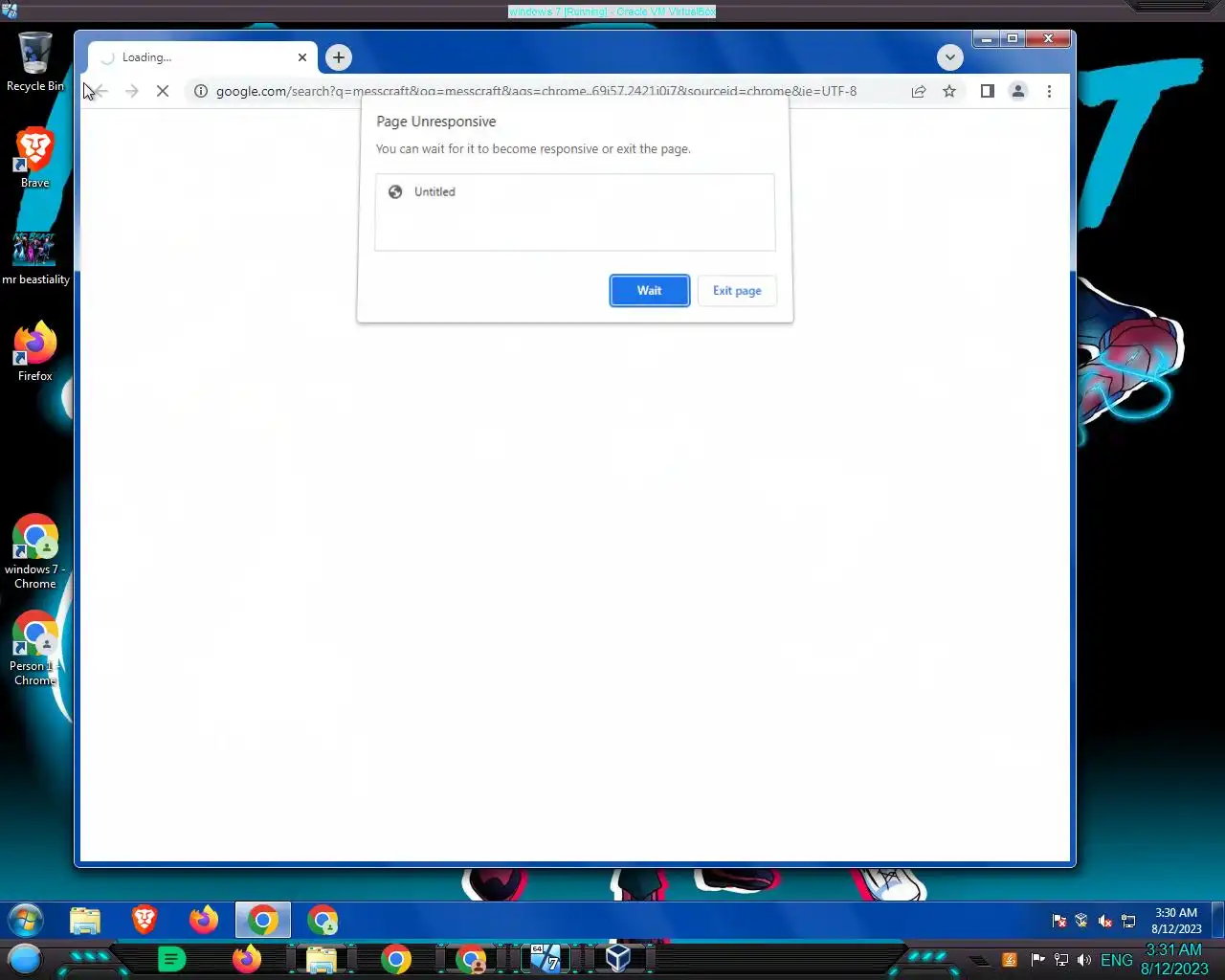Open the windows 7 - Chrome desktop shortcut
The height and width of the screenshot is (980, 1225).
tap(35, 552)
